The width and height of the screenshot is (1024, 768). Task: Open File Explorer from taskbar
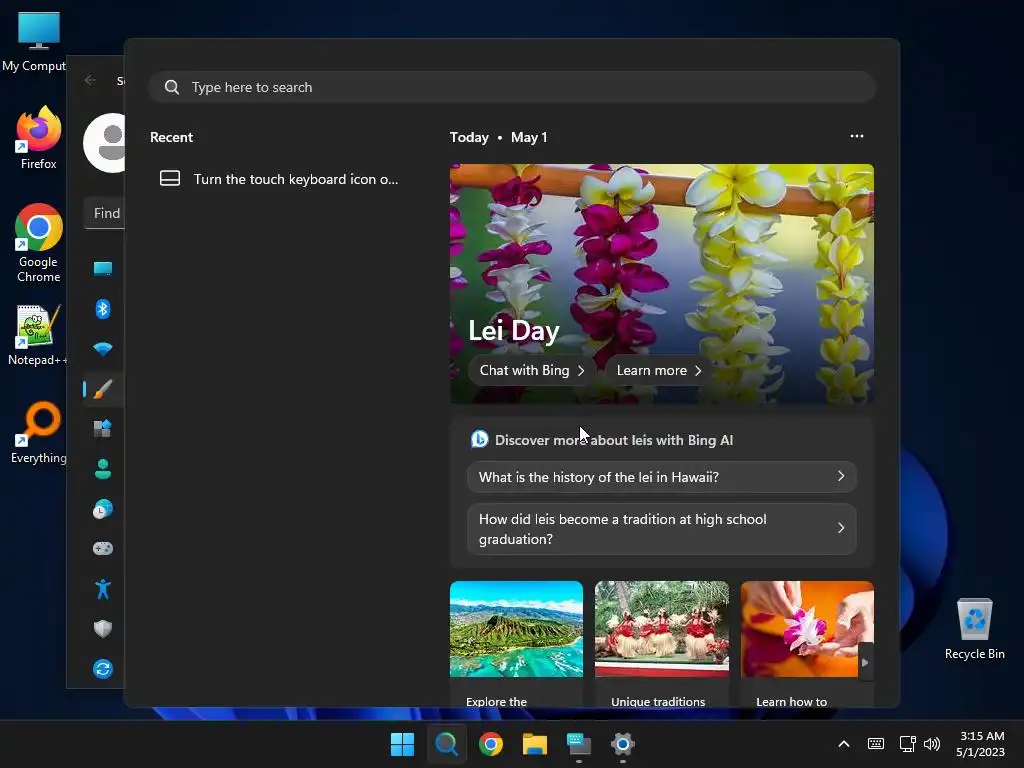535,744
